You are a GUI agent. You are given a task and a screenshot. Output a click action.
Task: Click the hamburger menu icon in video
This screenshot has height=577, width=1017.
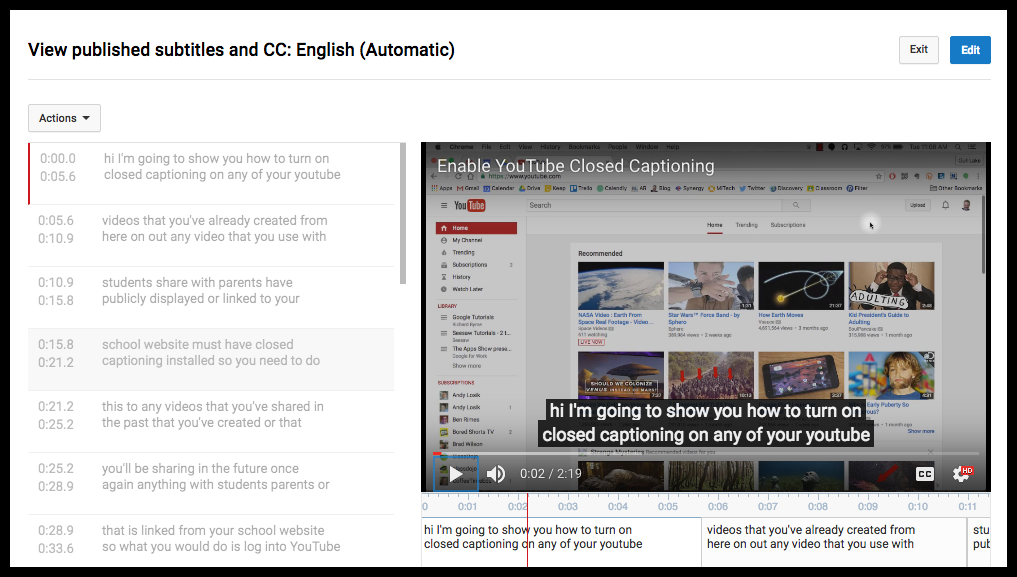(x=444, y=206)
